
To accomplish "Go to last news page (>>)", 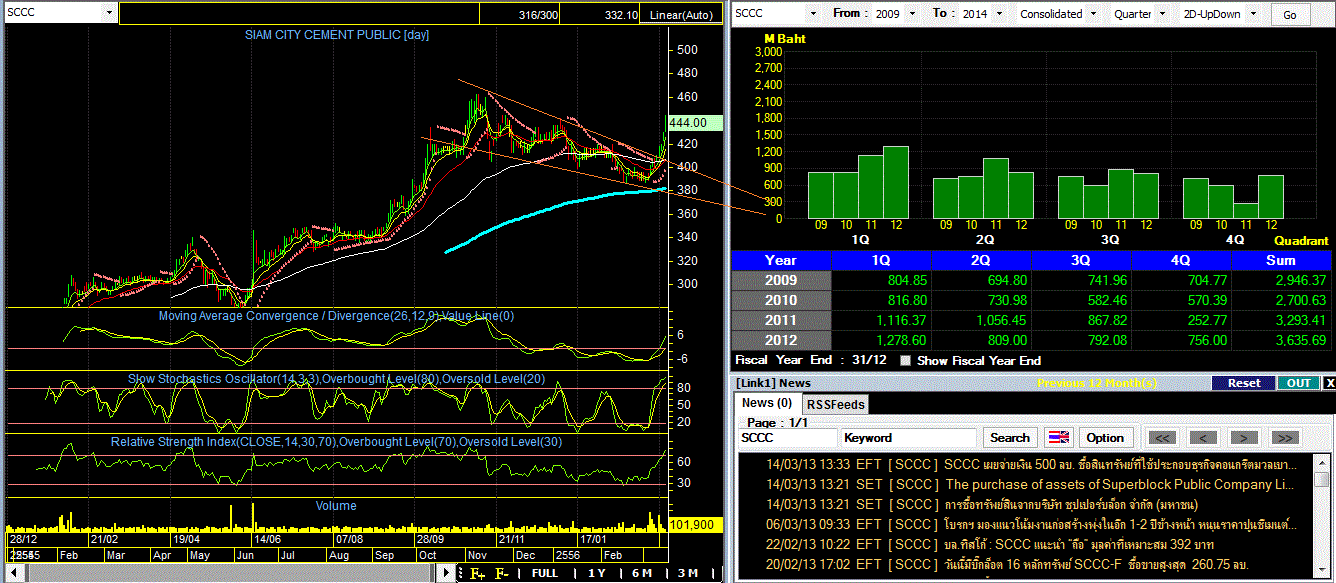I will click(1285, 438).
